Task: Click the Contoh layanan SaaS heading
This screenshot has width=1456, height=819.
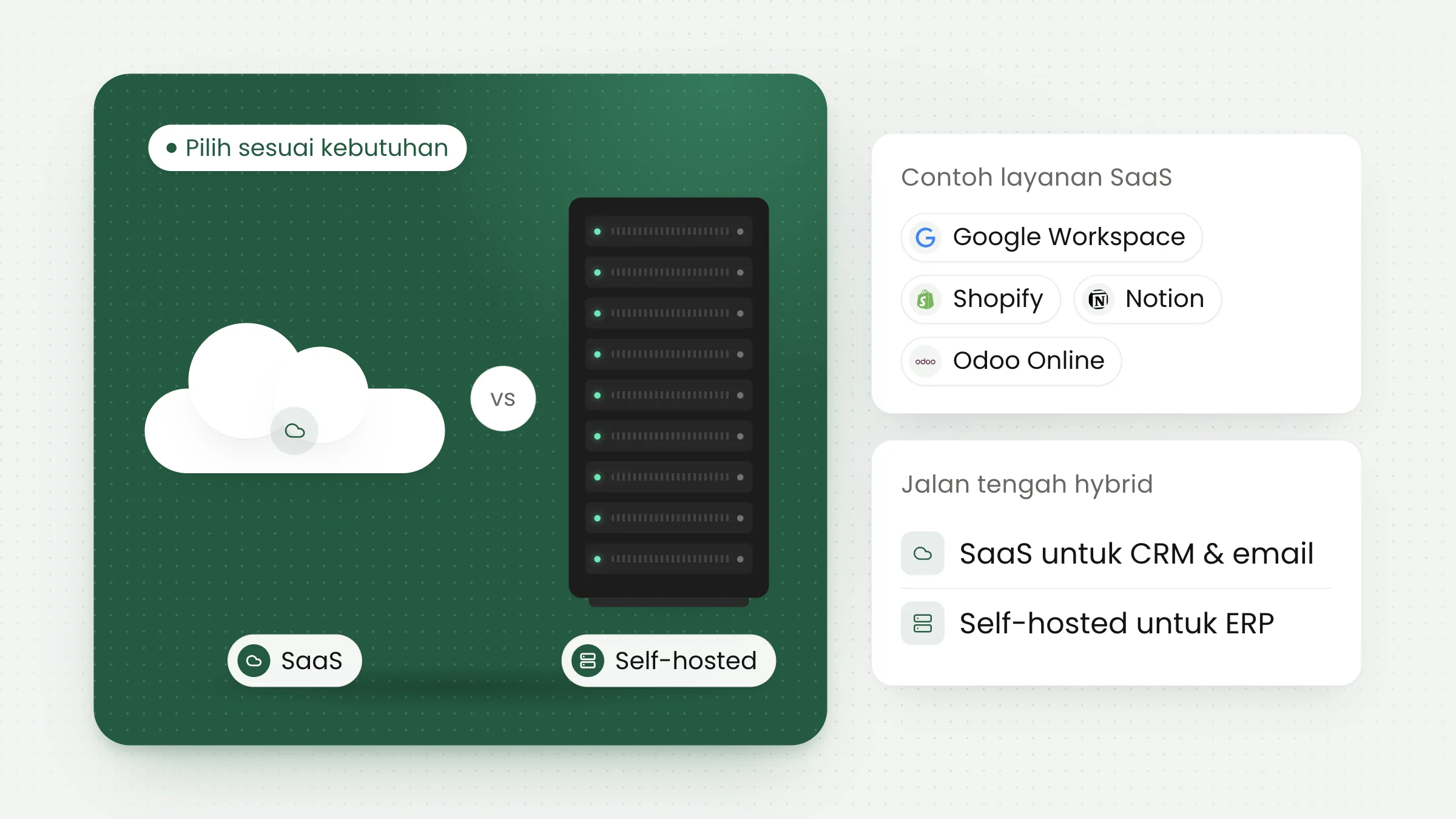Action: tap(1036, 177)
